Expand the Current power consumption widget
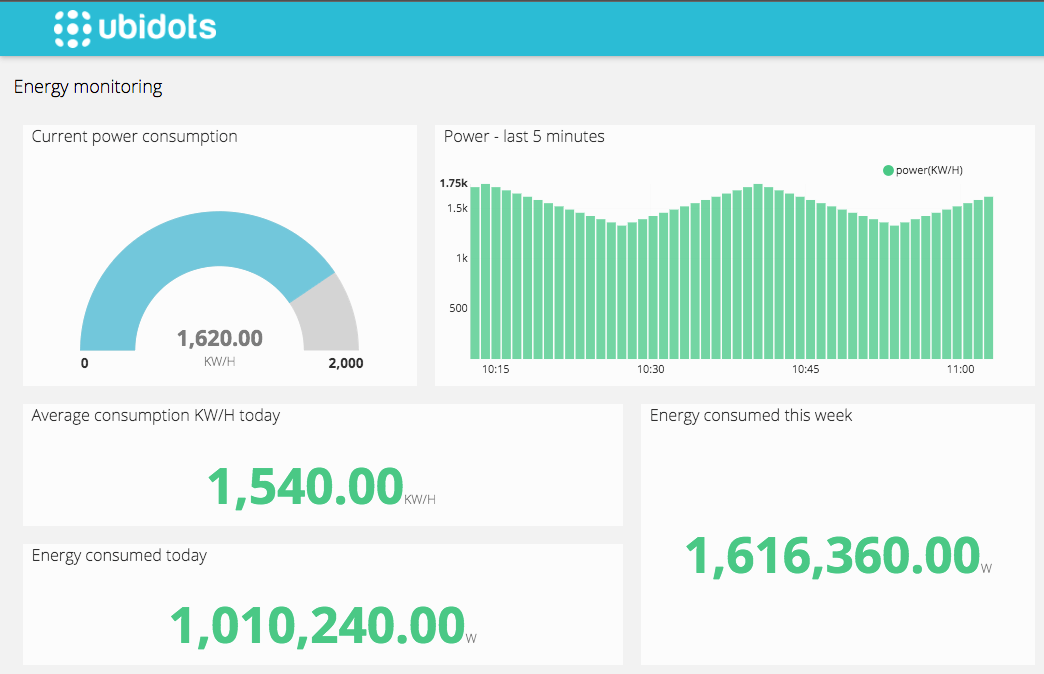The image size is (1044, 674). 135,136
